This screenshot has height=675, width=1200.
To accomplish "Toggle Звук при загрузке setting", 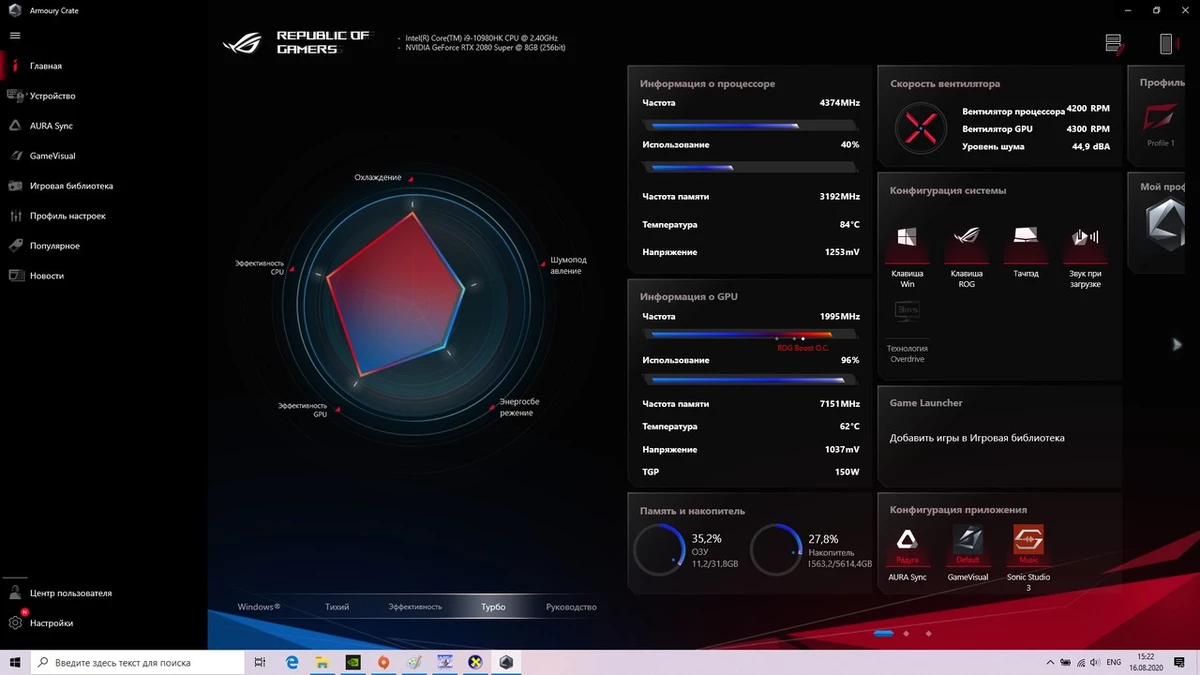I will (1085, 237).
